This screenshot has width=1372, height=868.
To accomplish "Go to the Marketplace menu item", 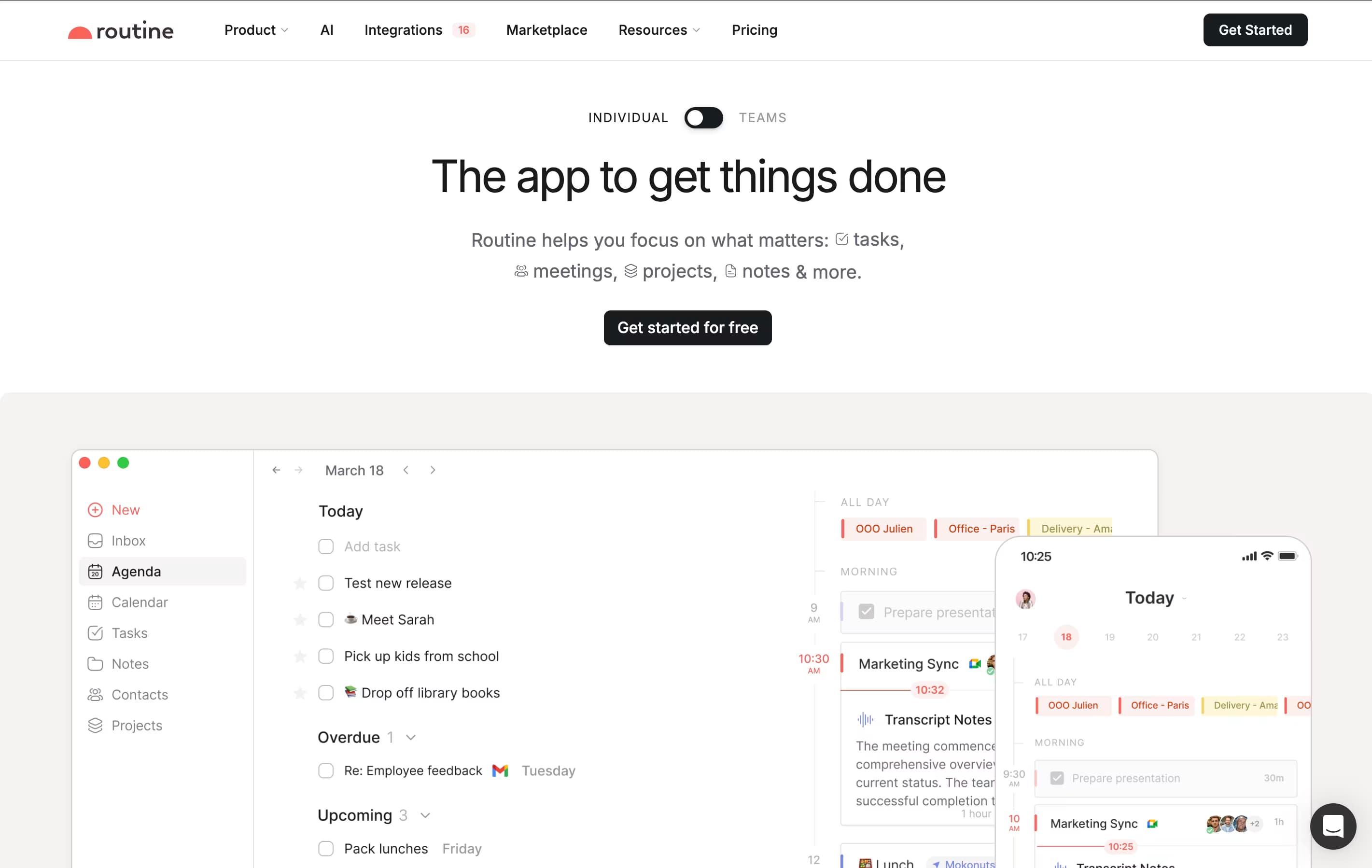I will [x=546, y=29].
